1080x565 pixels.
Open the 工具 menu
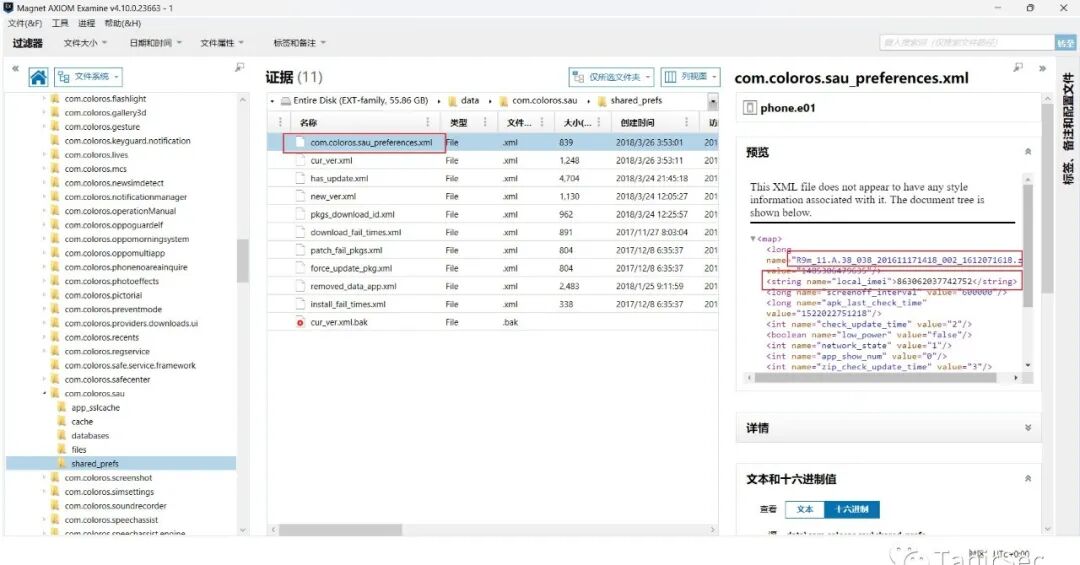tap(60, 23)
